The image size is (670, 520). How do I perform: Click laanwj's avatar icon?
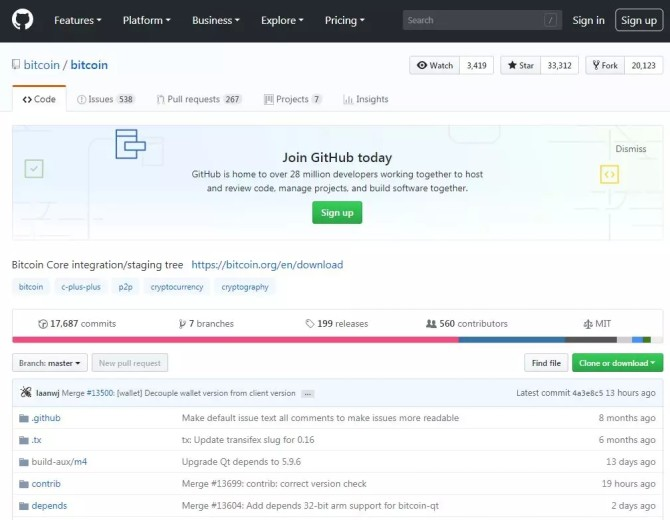(x=26, y=392)
